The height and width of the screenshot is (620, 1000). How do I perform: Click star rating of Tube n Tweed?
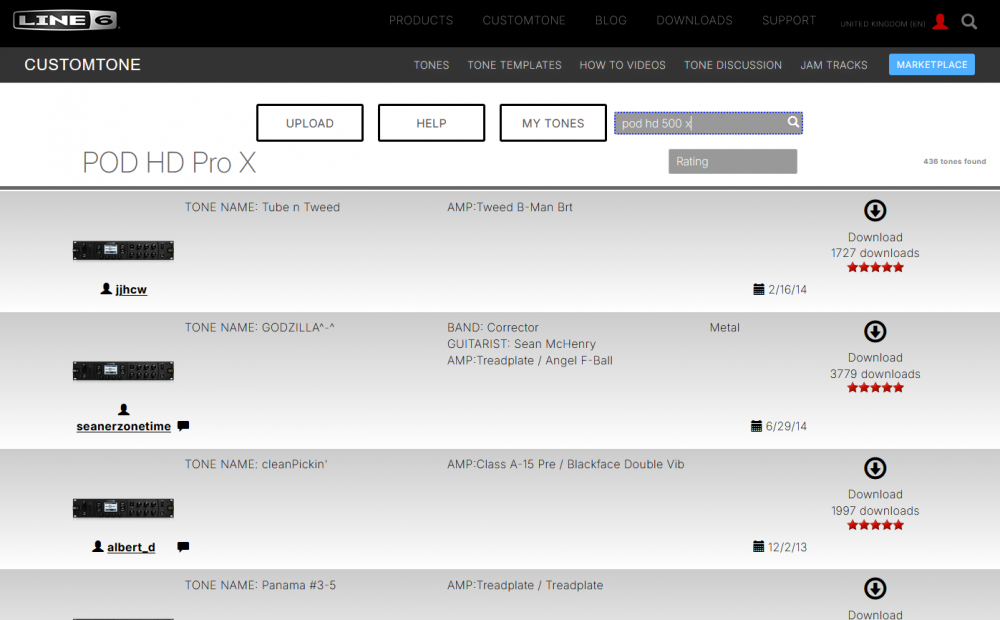pos(875,267)
